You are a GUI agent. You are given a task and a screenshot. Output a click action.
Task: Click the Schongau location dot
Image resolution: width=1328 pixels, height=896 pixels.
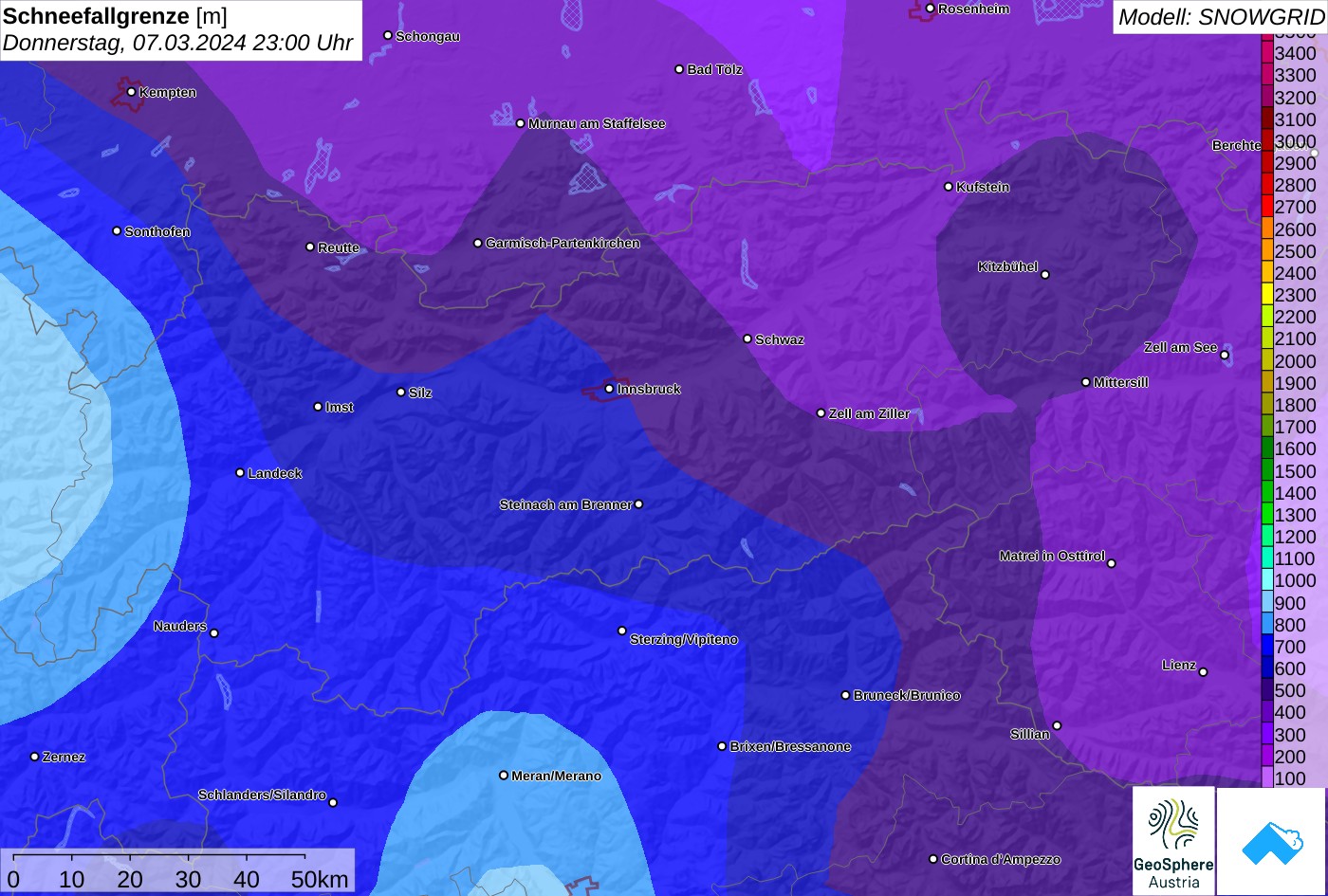(x=388, y=35)
